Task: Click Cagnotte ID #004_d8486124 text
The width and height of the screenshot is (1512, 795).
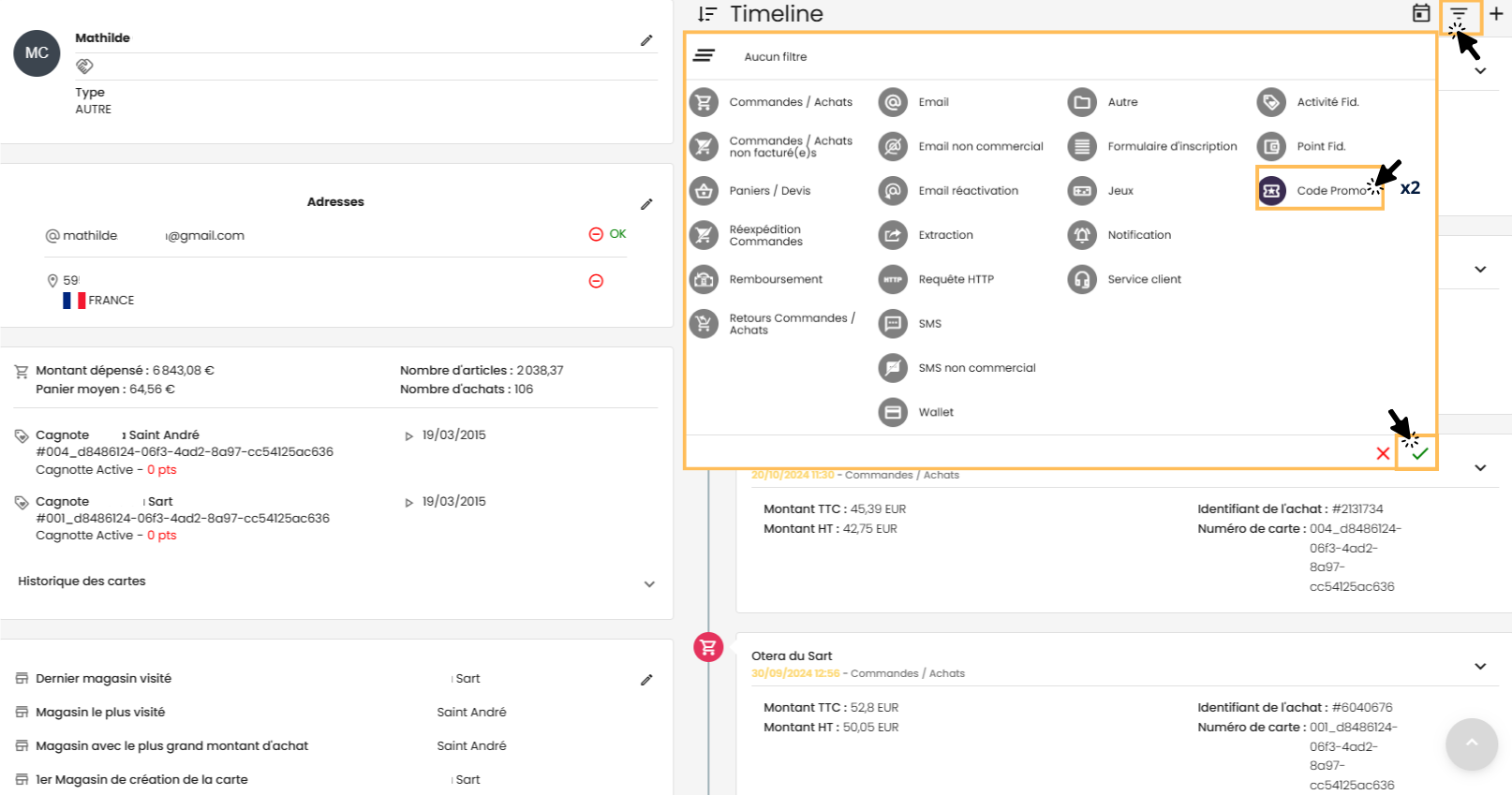Action: point(185,452)
